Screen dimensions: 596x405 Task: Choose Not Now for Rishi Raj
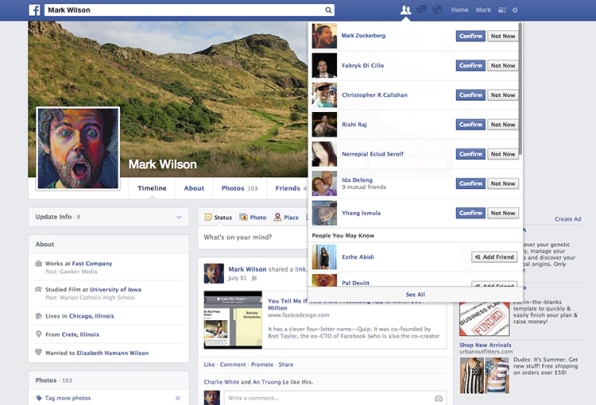[x=503, y=125]
